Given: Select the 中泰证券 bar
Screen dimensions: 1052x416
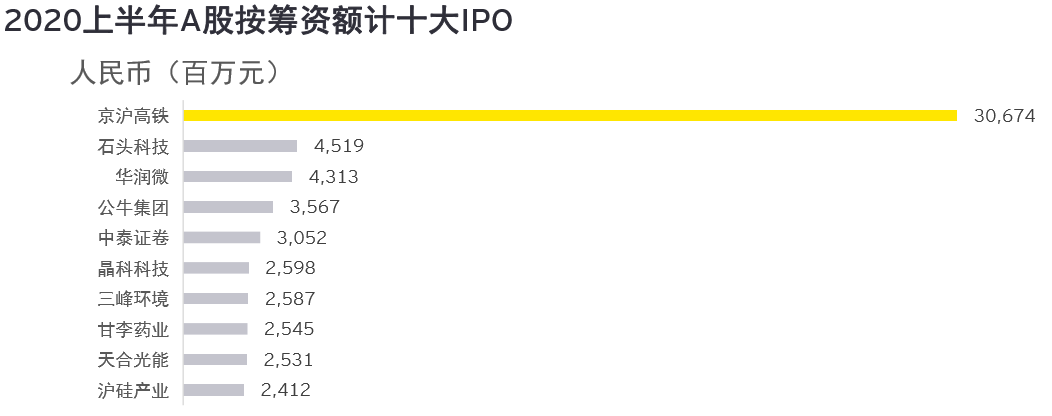Looking at the screenshot, I should point(222,238).
